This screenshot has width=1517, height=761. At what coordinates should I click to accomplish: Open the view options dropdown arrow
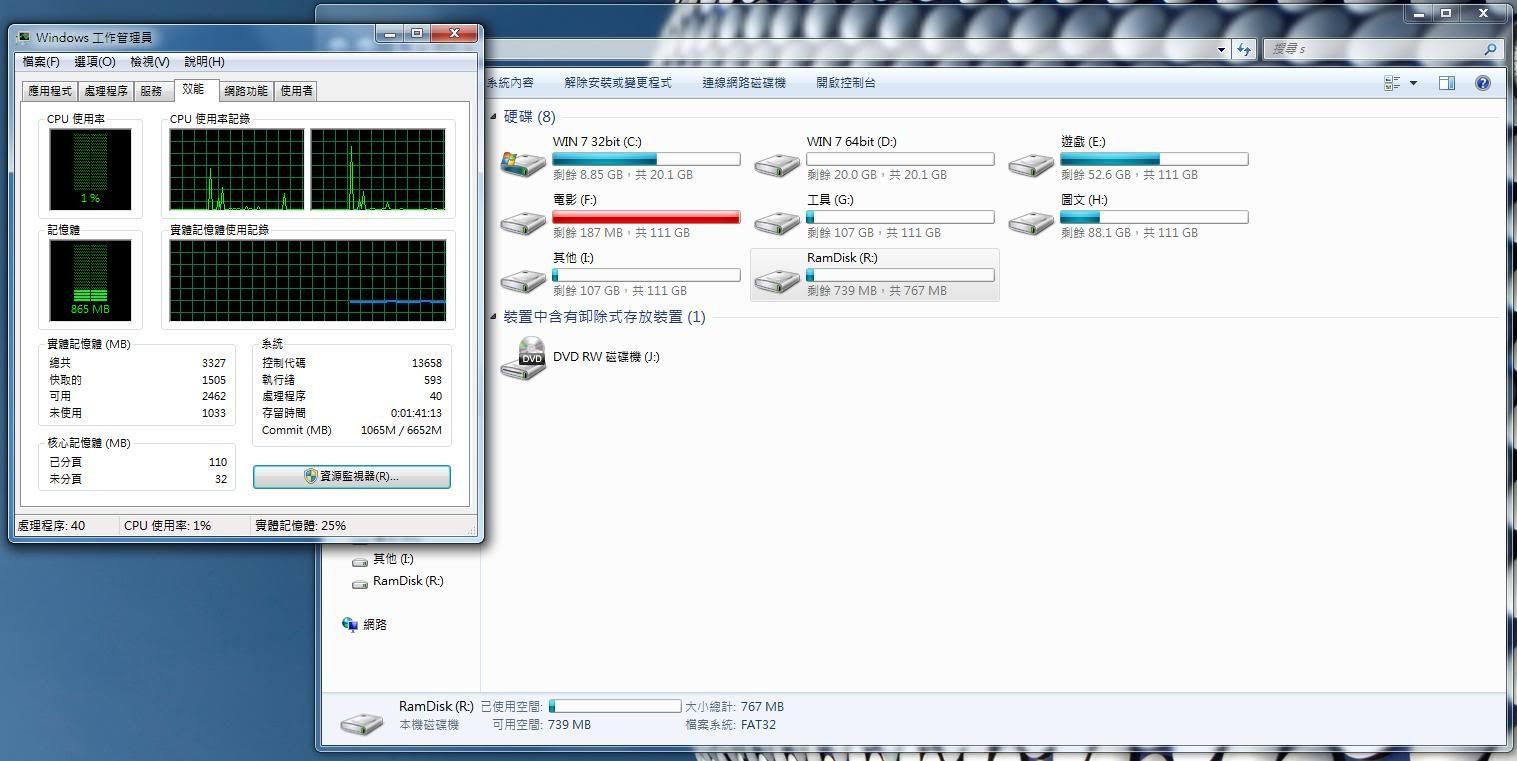[1413, 83]
